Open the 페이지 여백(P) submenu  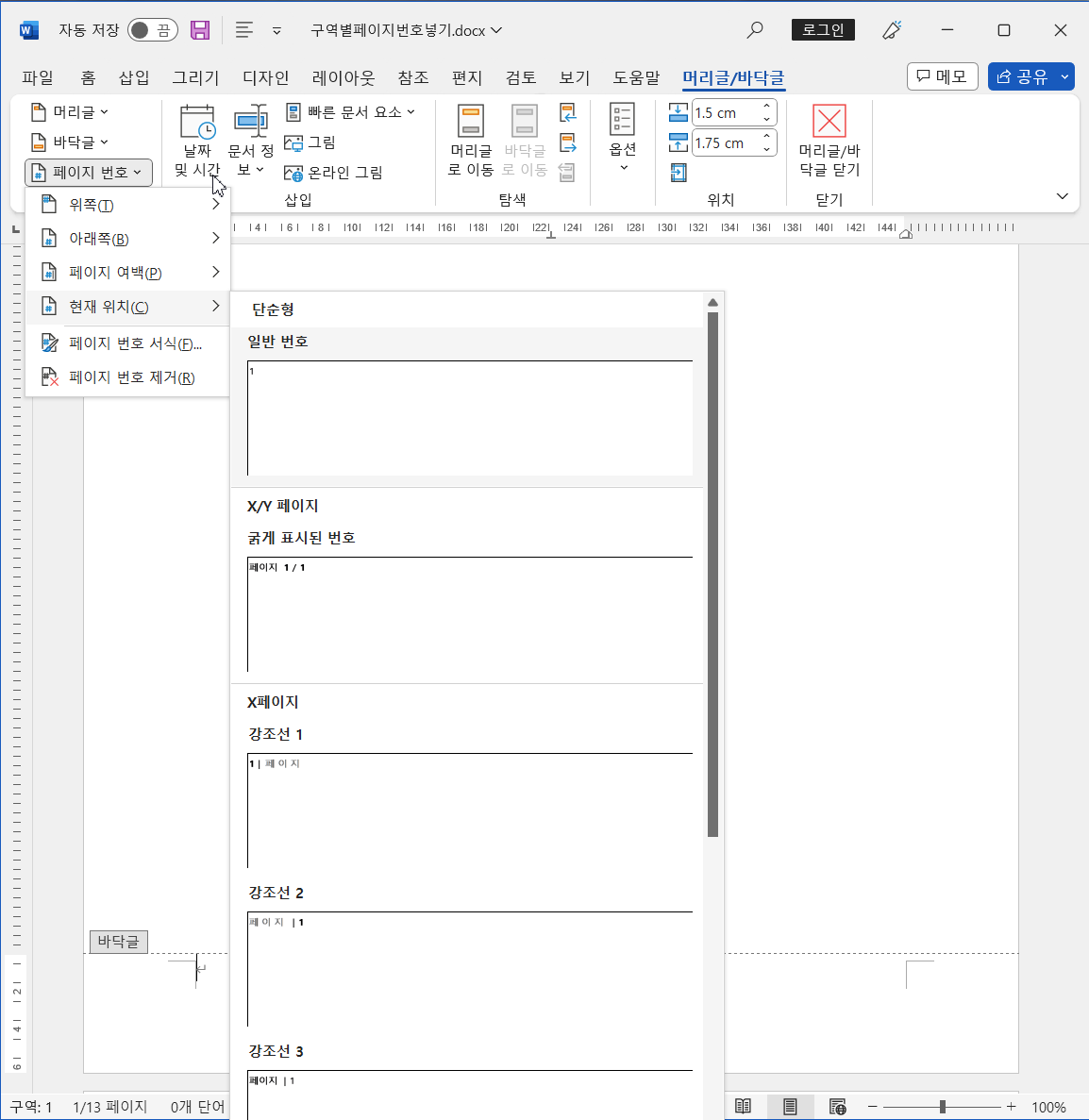pyautogui.click(x=127, y=272)
